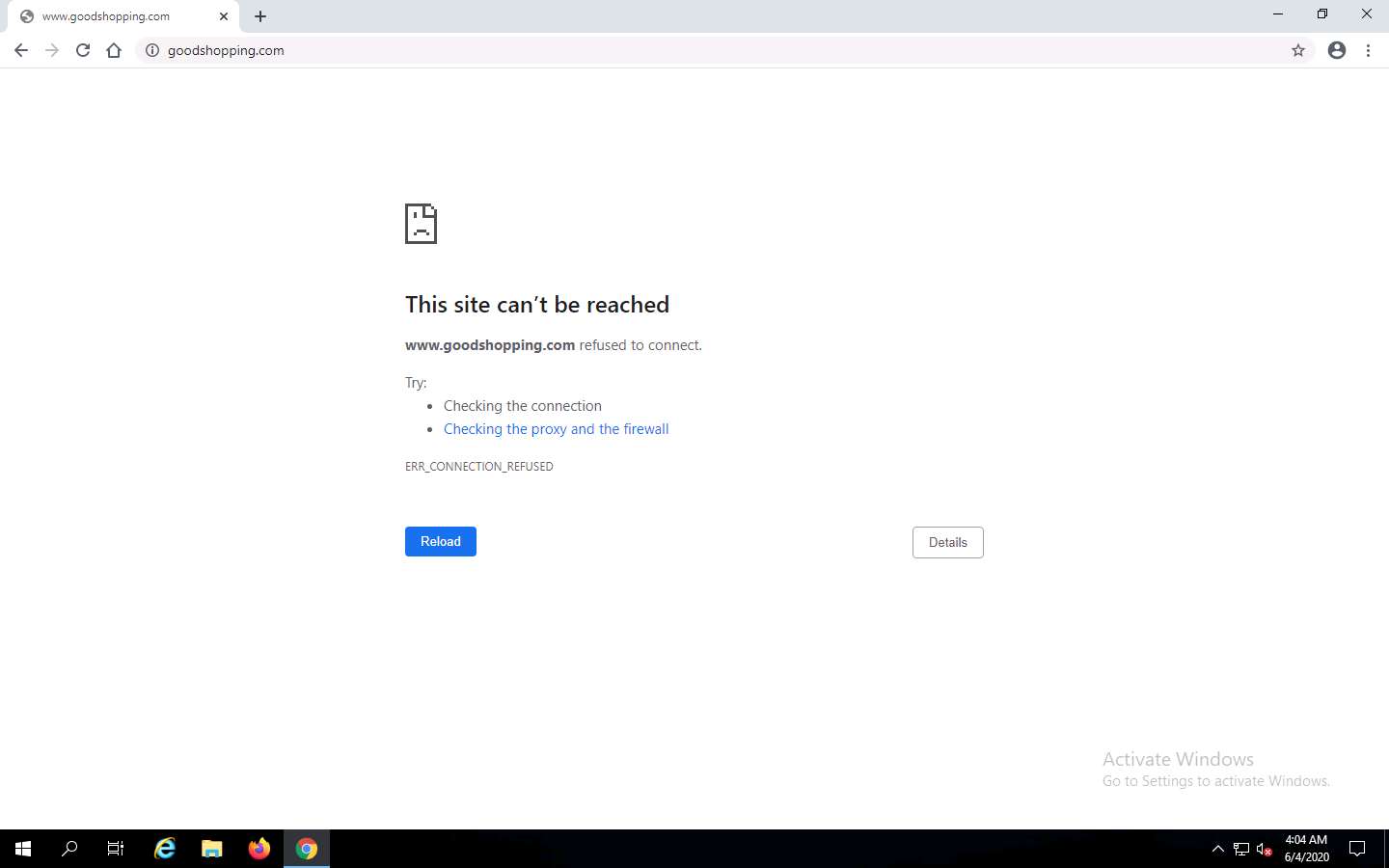Toggle bookmark star for goodshopping.com
1389x868 pixels.
[x=1299, y=50]
